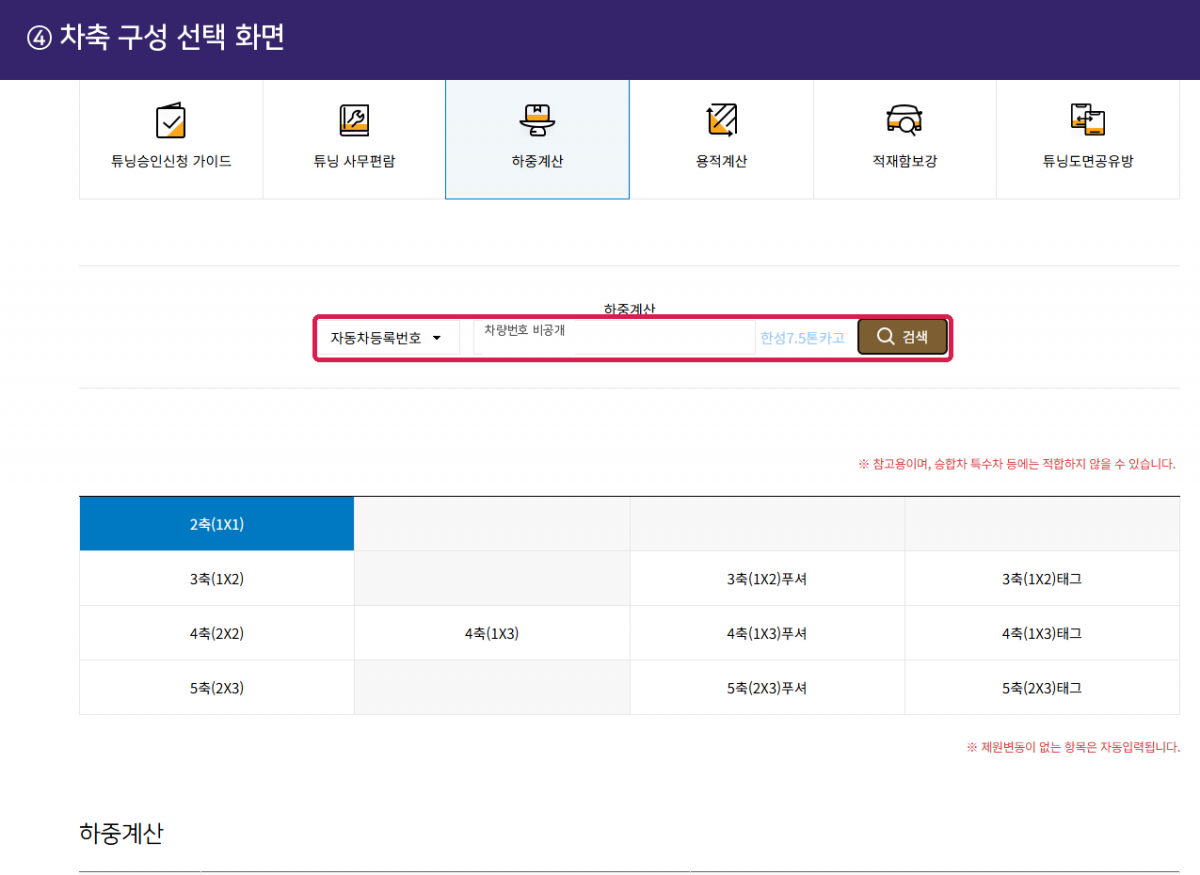This screenshot has height=875, width=1200.
Task: Open the 튜닝승인신청 가이드 tab
Action: click(x=171, y=140)
